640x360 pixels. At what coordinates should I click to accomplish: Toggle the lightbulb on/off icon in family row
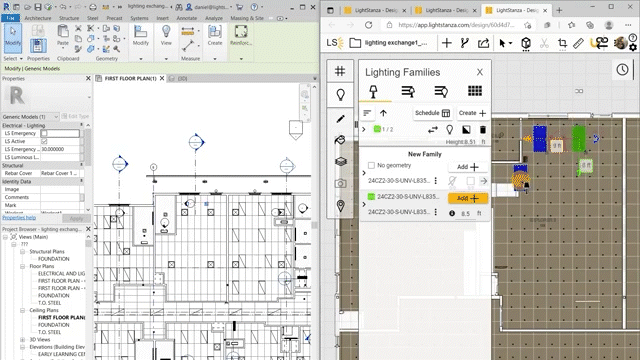pos(449,130)
